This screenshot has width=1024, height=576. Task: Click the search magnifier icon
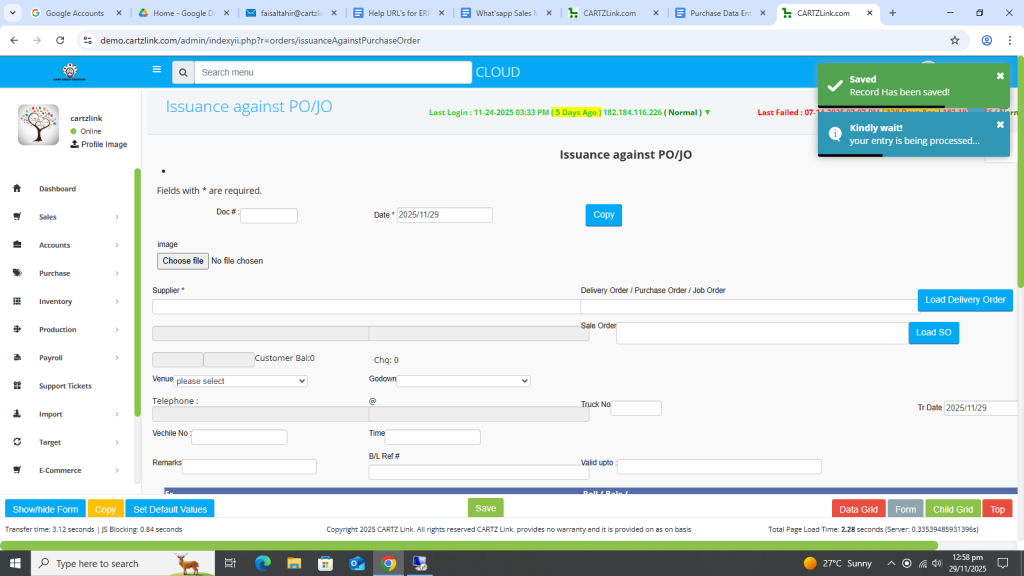pos(182,73)
